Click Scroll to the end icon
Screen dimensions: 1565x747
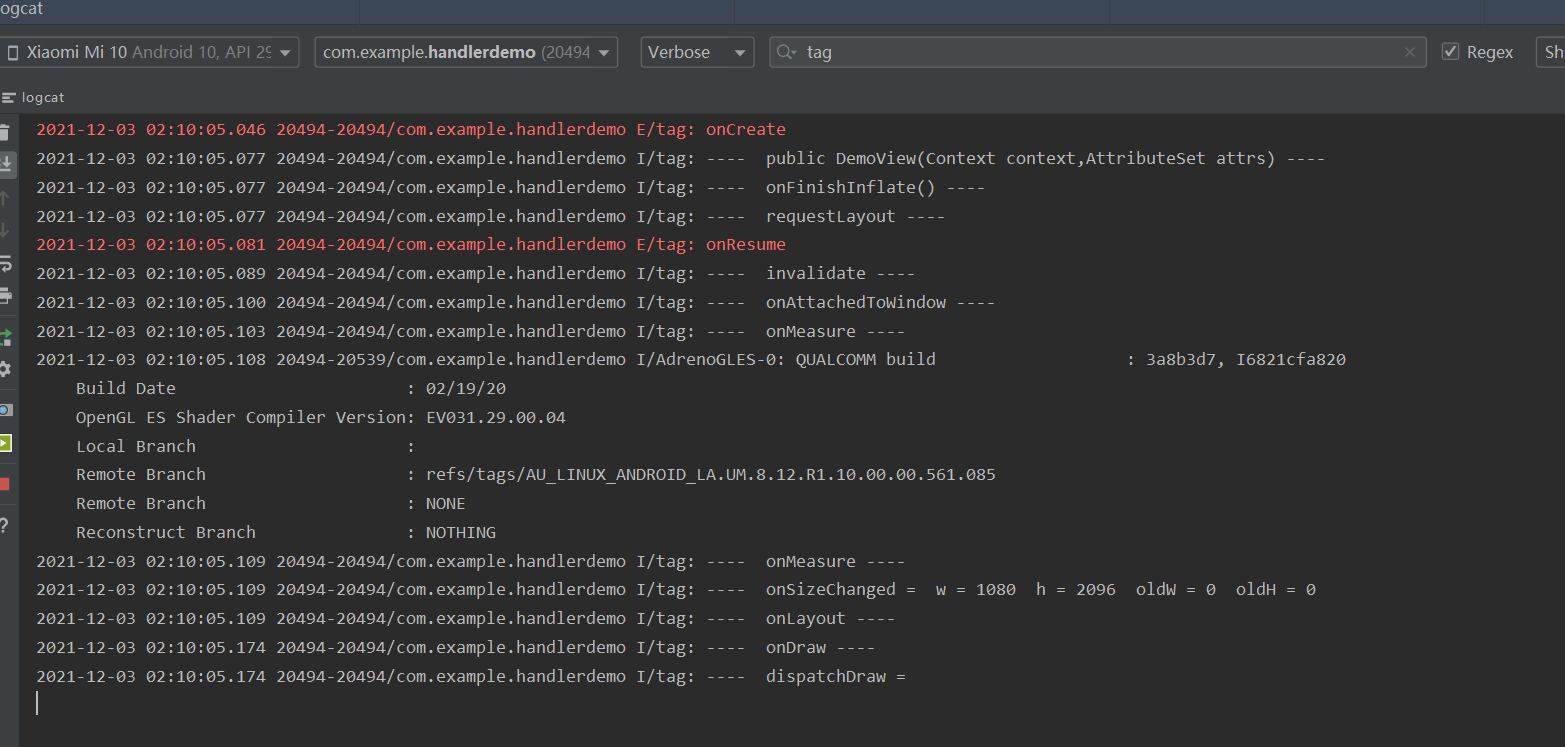coord(5,164)
